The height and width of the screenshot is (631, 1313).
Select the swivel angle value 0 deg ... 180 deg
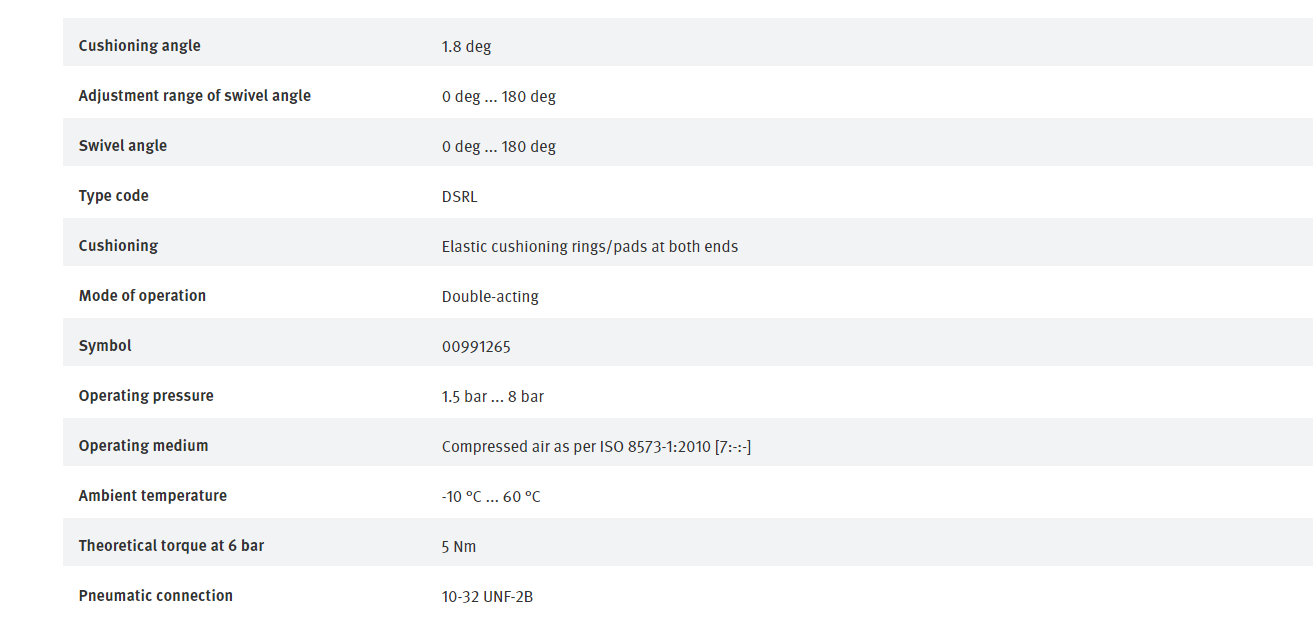499,146
